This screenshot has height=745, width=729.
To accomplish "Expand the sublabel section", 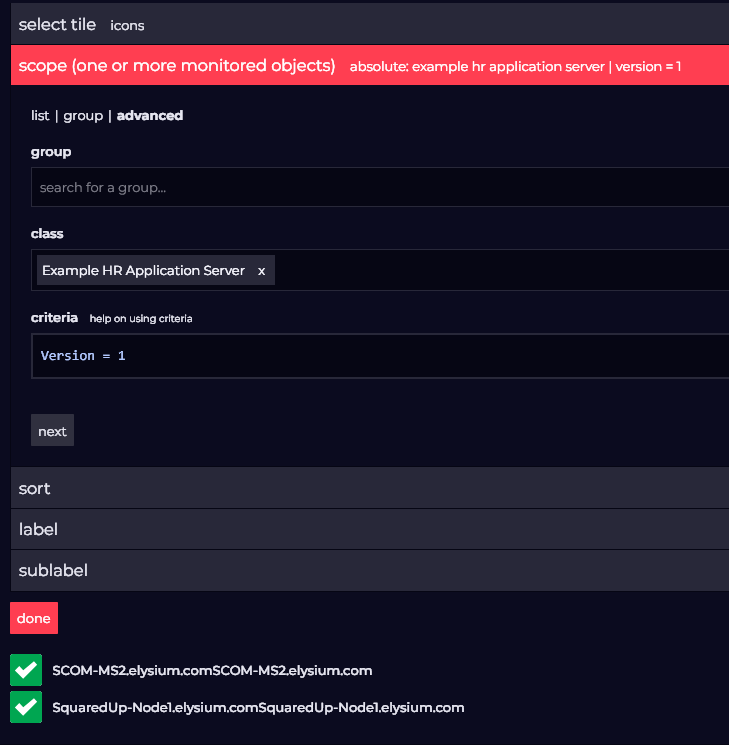I will pyautogui.click(x=53, y=570).
